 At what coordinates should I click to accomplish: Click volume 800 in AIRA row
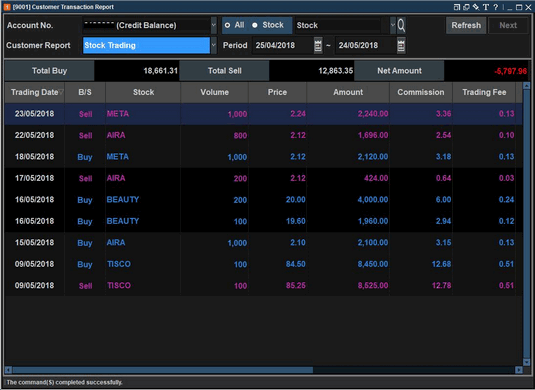pyautogui.click(x=240, y=135)
